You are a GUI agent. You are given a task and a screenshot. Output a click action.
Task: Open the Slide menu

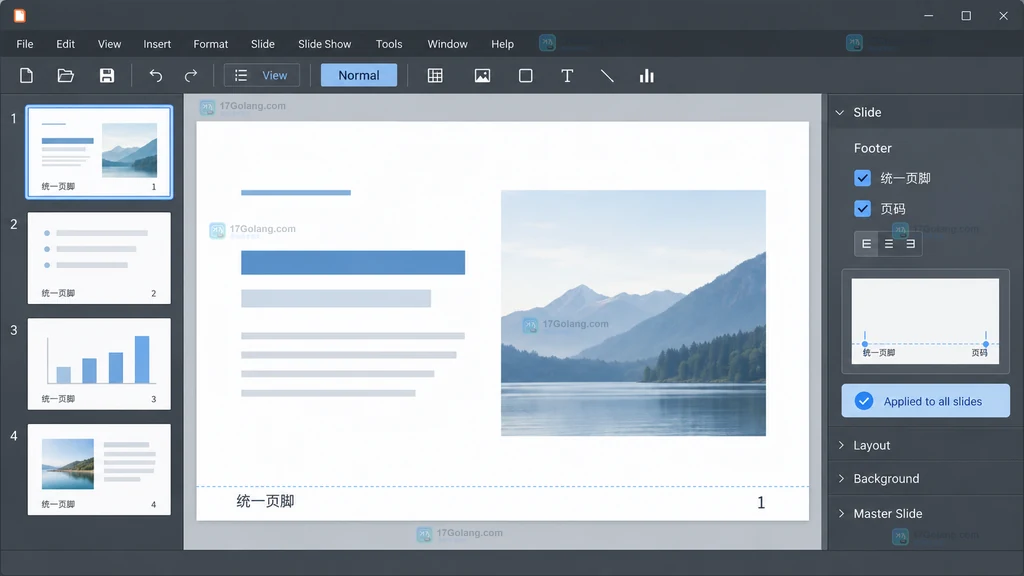point(263,44)
